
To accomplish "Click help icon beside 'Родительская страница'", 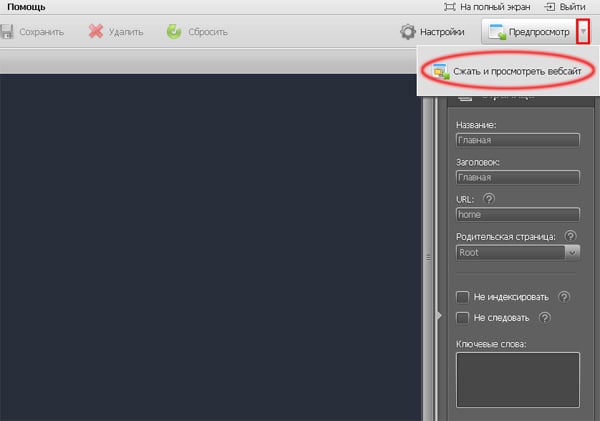I will tap(570, 236).
